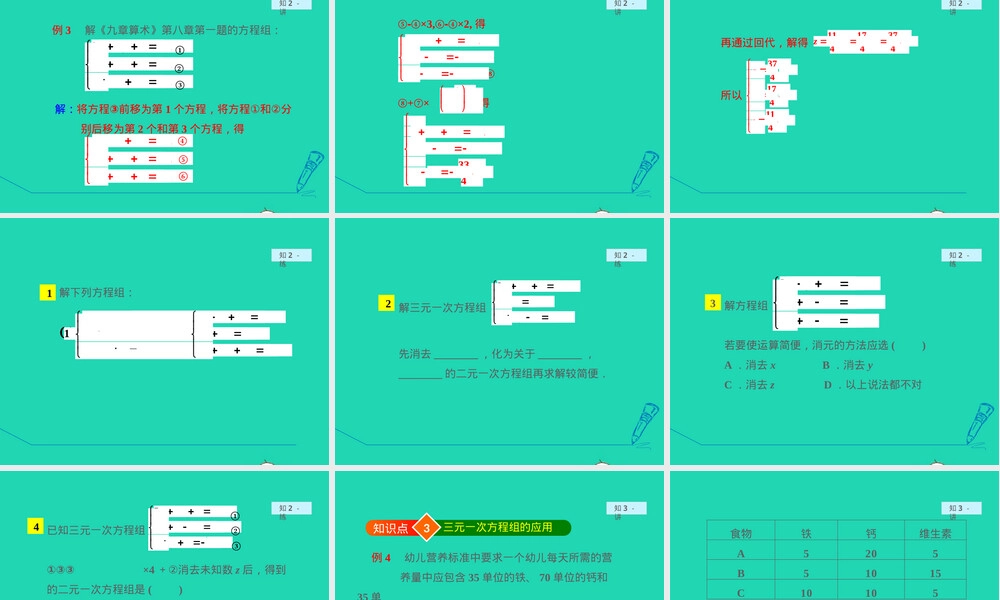Screen dimensions: 1000x600
Task: Click the red 例4 label
Action: [381, 557]
